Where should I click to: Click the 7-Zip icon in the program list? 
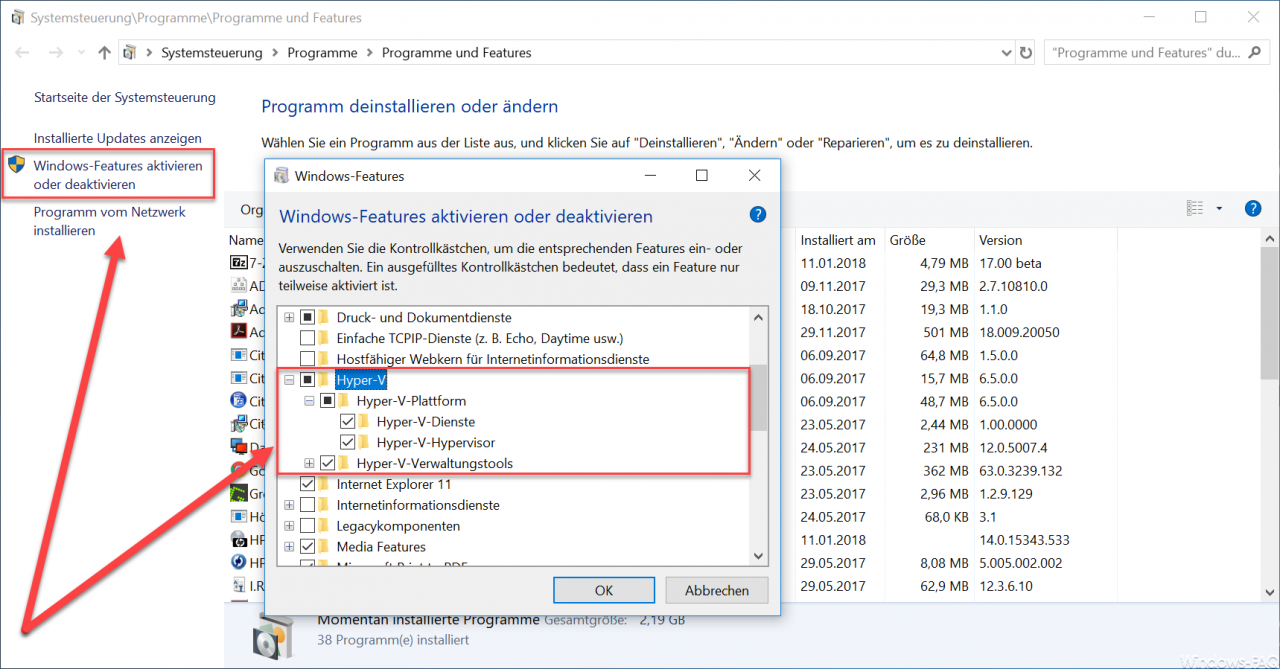[241, 262]
